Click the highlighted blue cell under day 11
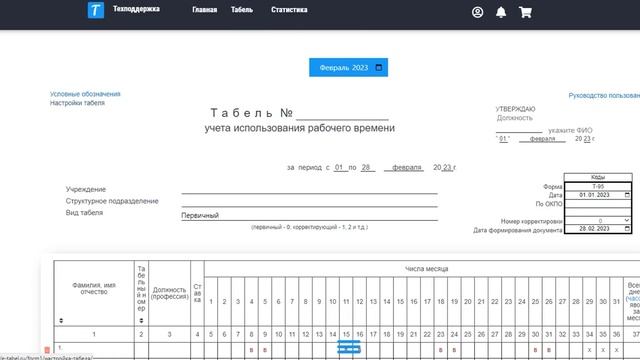Viewport: 640px width, 360px height. 346,349
